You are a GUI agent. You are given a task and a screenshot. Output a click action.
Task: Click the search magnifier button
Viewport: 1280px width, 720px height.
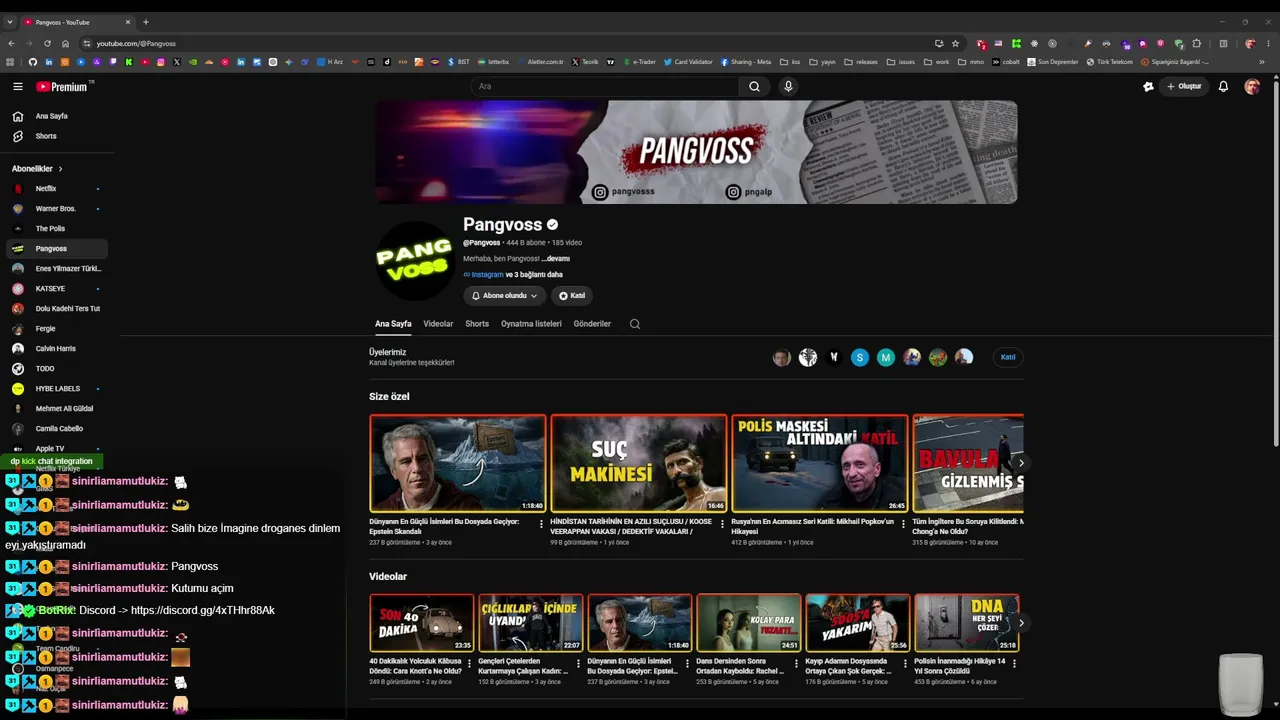click(754, 86)
